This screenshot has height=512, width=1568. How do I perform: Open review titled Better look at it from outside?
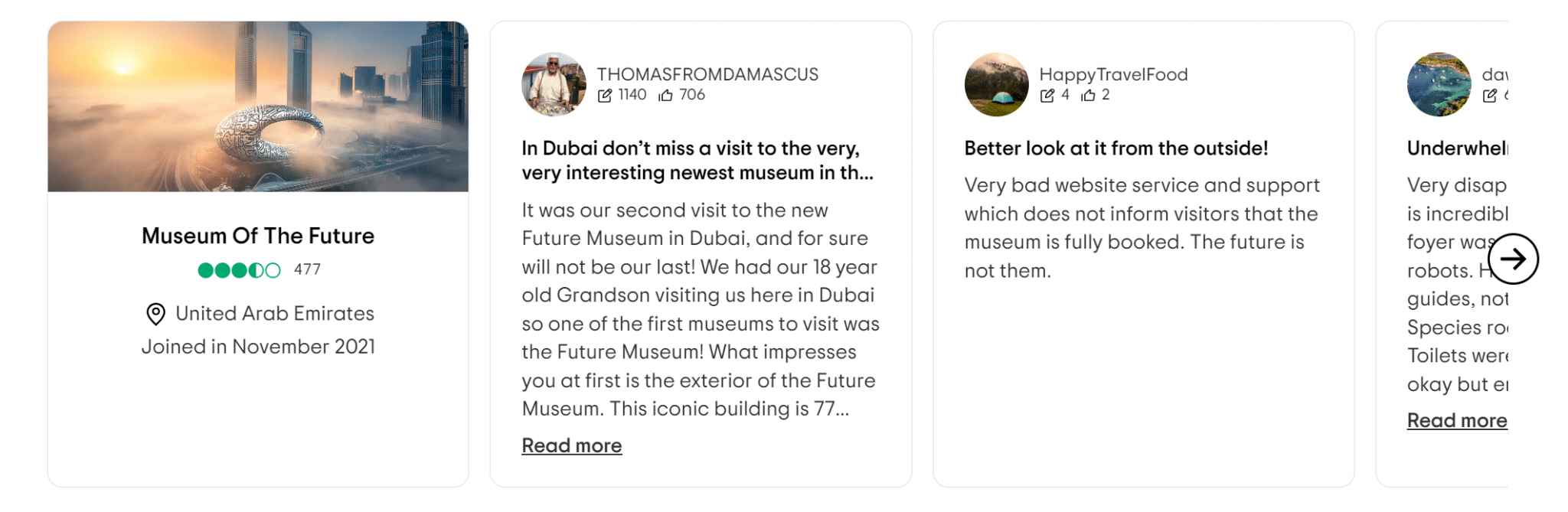click(x=1116, y=148)
